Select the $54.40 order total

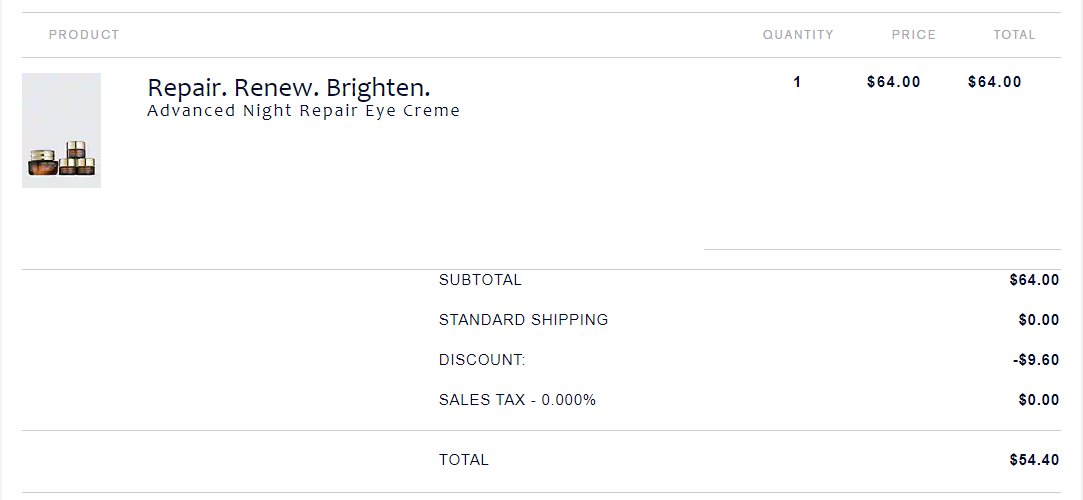(1034, 460)
